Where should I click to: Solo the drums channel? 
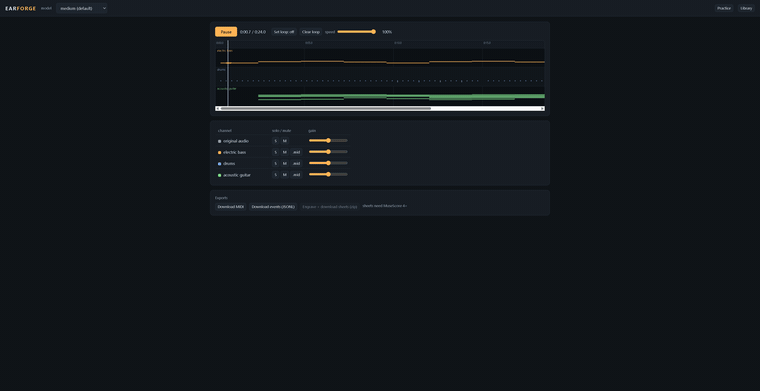tap(275, 163)
